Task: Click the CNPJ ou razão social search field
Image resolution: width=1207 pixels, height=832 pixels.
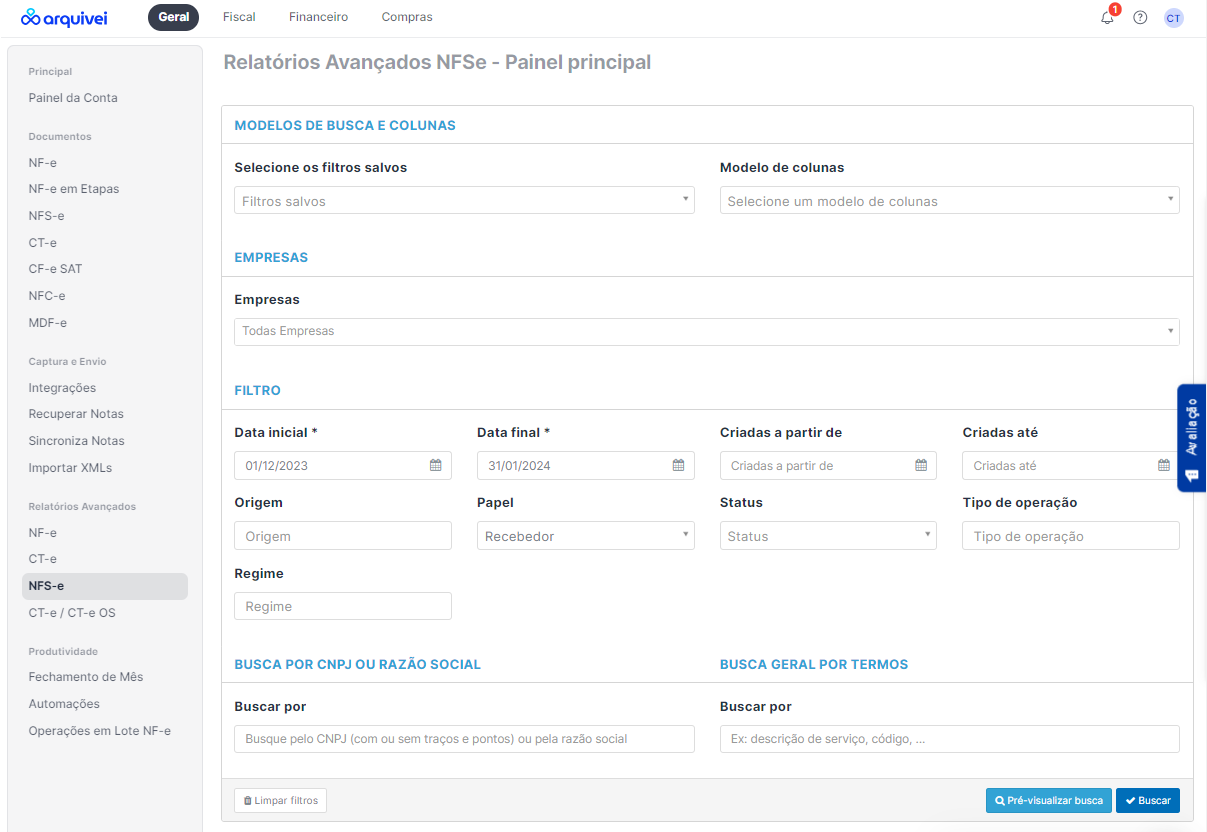Action: pos(464,739)
